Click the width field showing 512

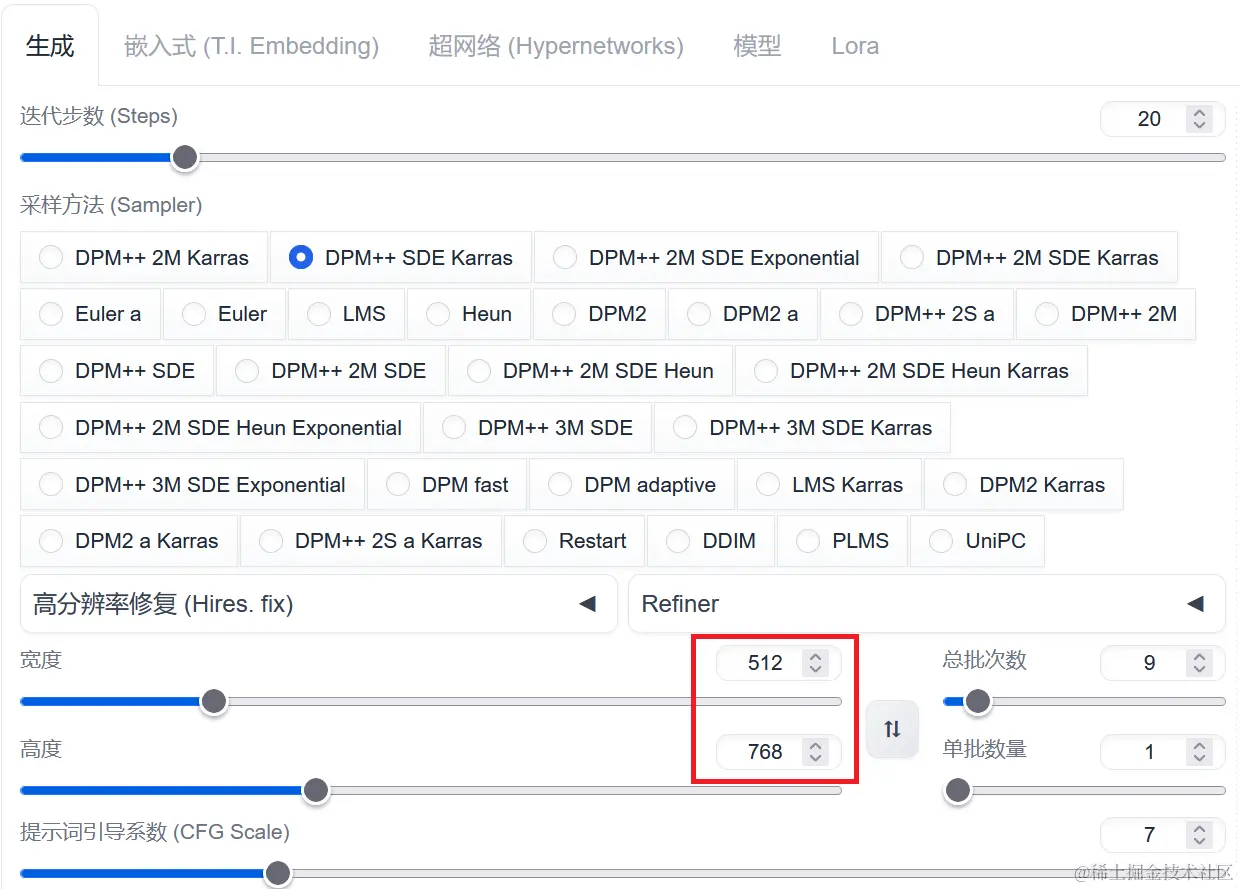[779, 663]
